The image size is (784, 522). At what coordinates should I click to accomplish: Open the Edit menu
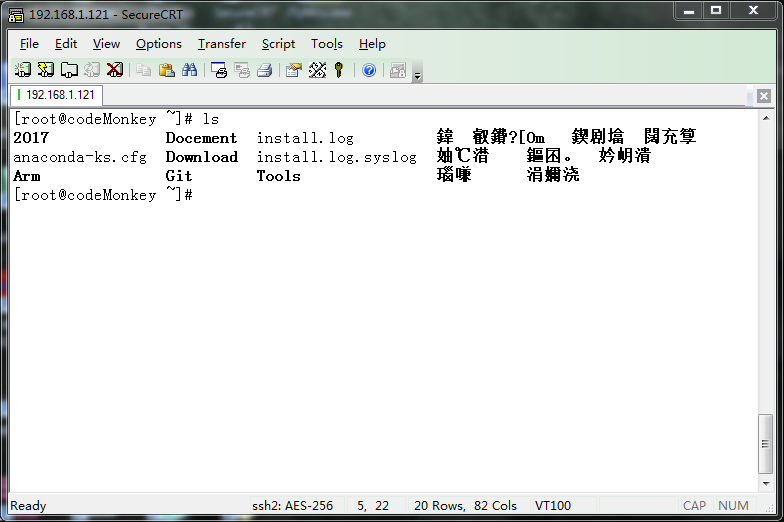click(66, 44)
